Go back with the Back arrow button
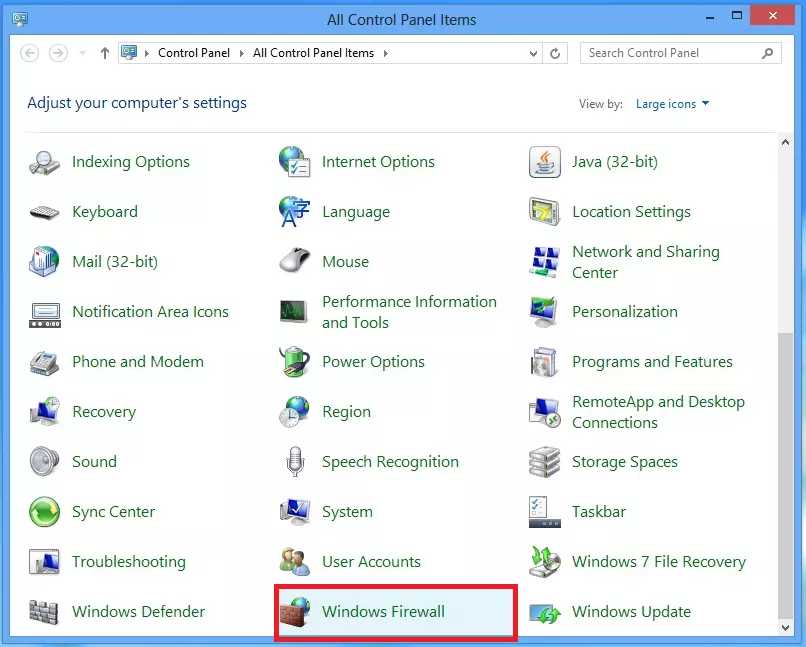The width and height of the screenshot is (806, 647). (29, 53)
